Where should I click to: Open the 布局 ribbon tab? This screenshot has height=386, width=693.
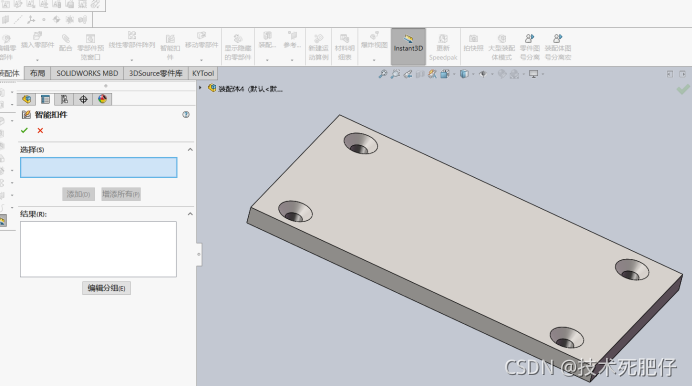point(38,73)
